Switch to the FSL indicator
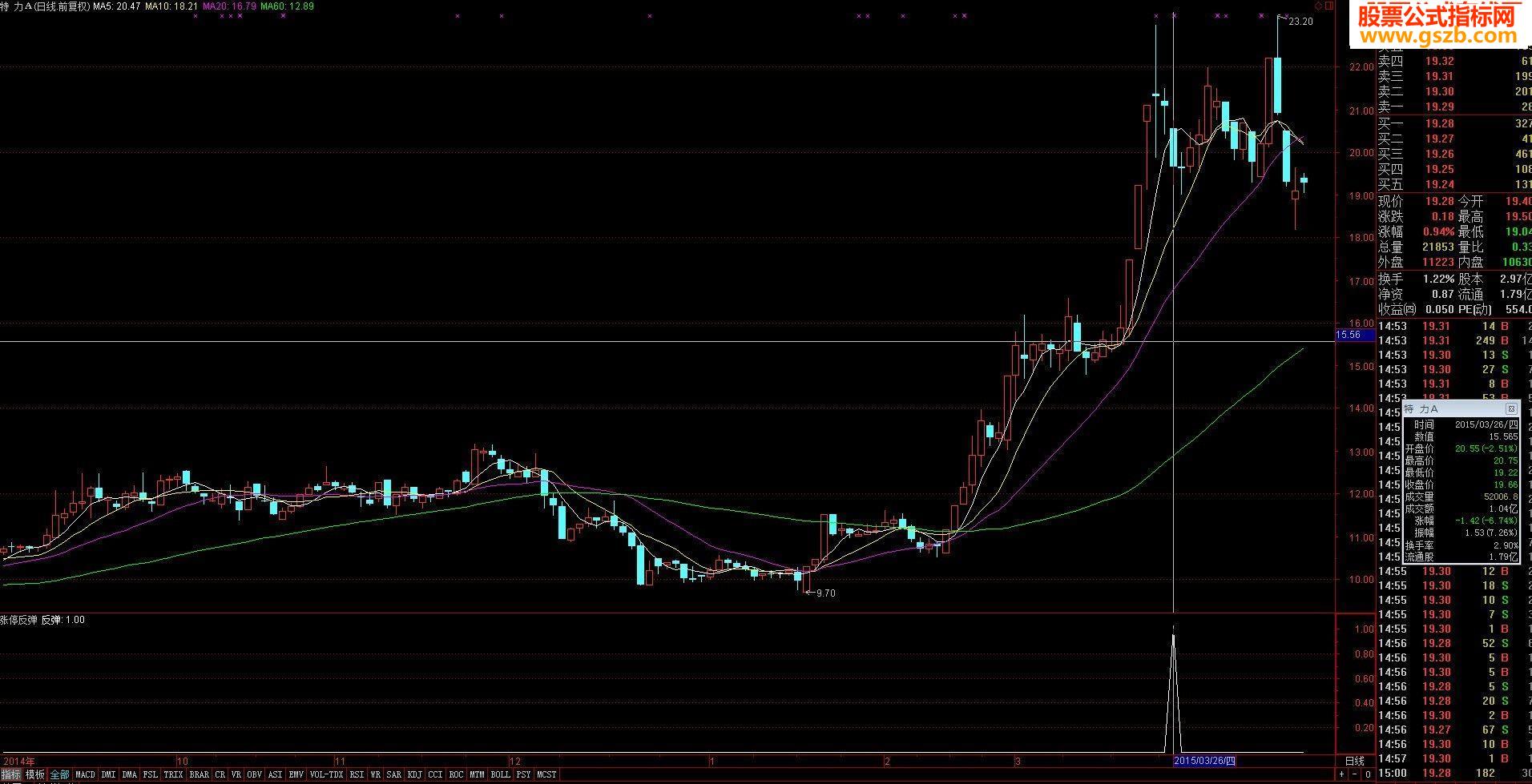The image size is (1532, 784). tap(151, 774)
